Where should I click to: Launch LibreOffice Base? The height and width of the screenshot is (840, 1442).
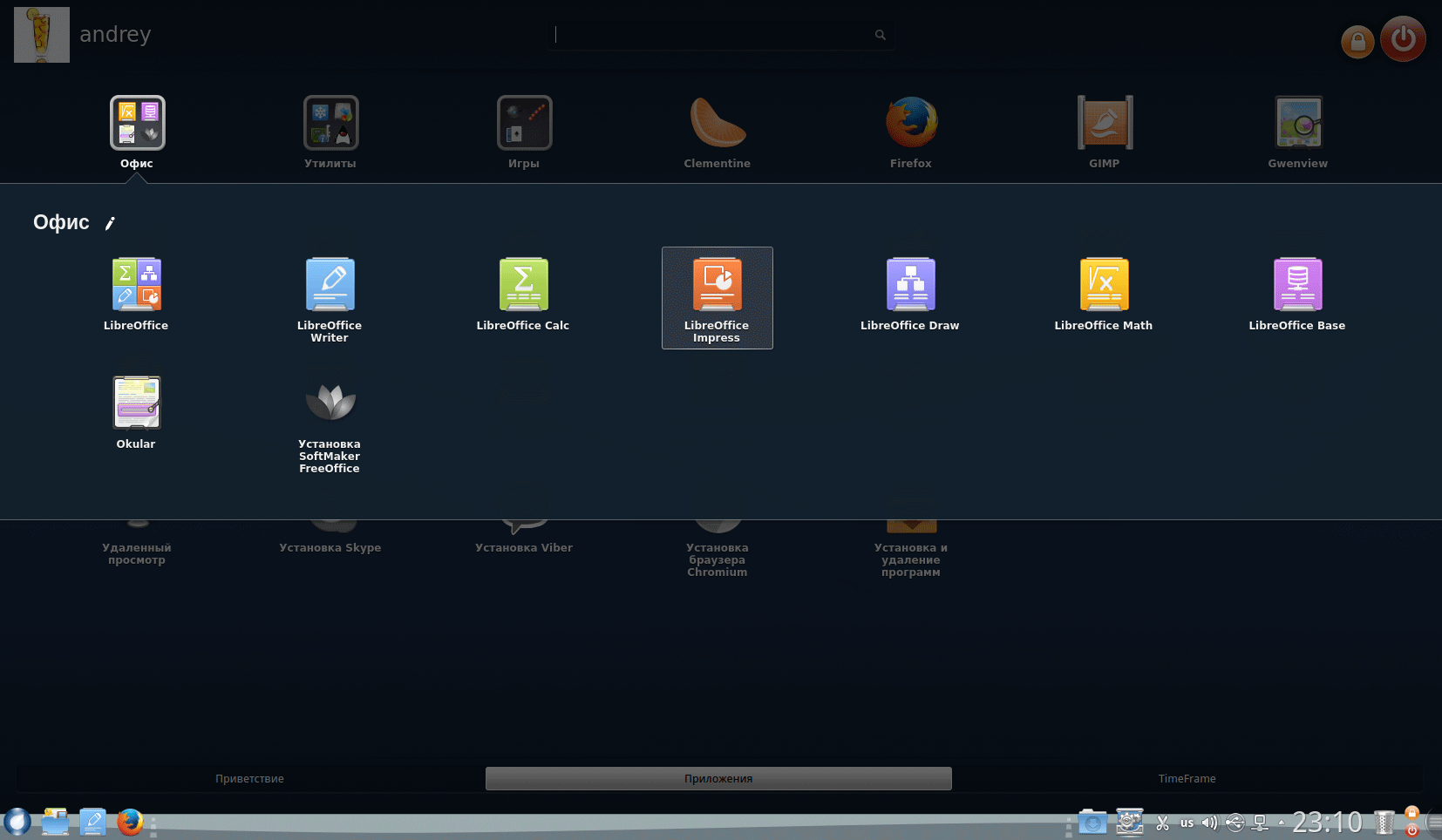(x=1298, y=285)
